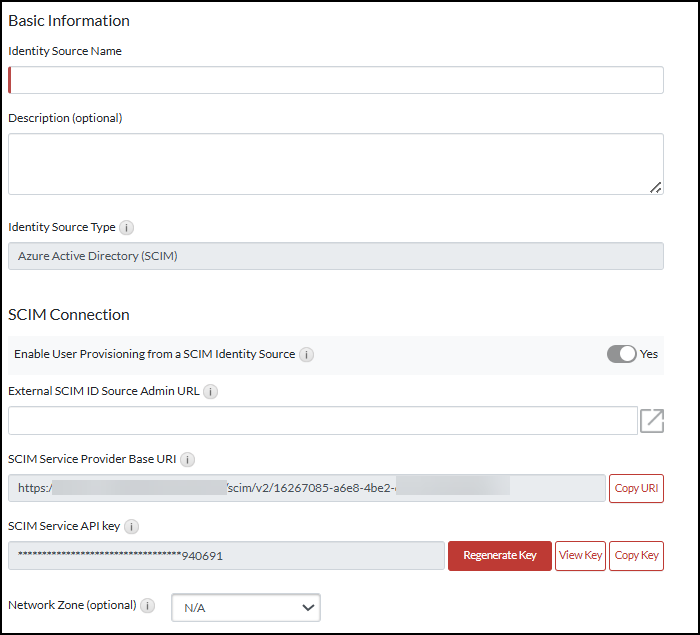
Task: Focus the Identity Source Name field
Action: 336,80
